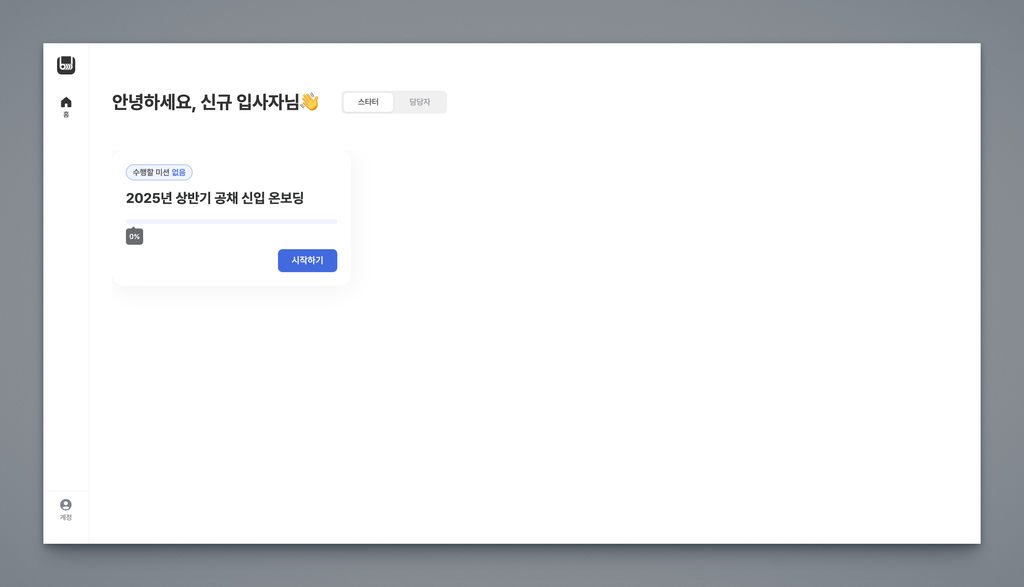The height and width of the screenshot is (587, 1024).
Task: Click the 안녕하세요, 신규 입사자님 greeting
Action: coord(216,102)
